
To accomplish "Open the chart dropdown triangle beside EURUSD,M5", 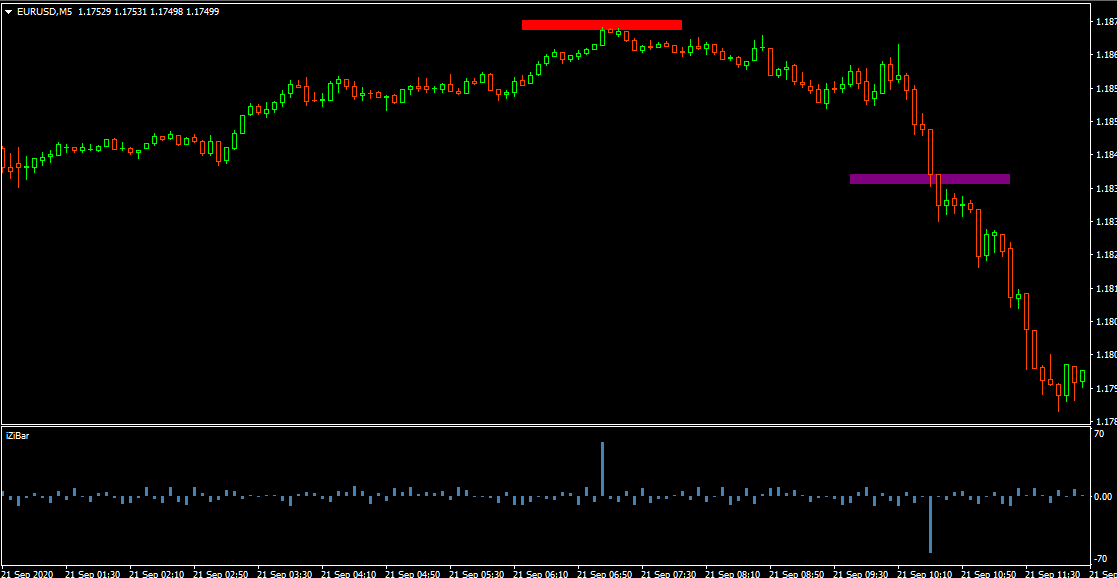I will click(x=9, y=11).
